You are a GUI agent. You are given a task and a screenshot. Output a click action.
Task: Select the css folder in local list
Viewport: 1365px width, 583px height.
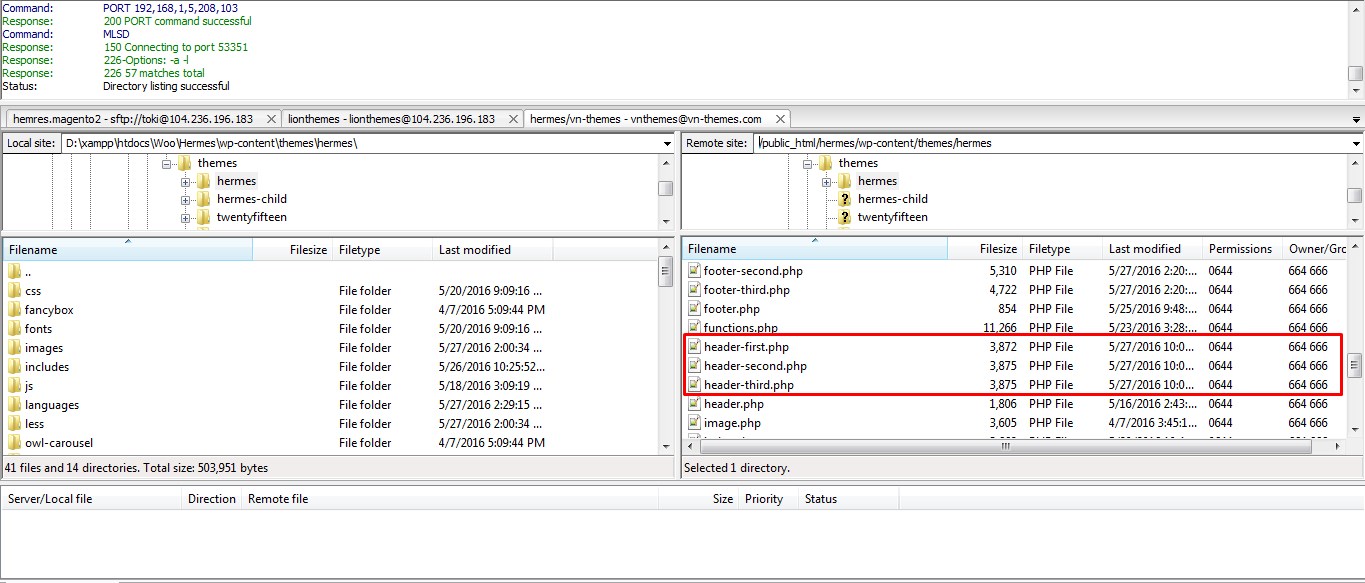click(x=33, y=291)
